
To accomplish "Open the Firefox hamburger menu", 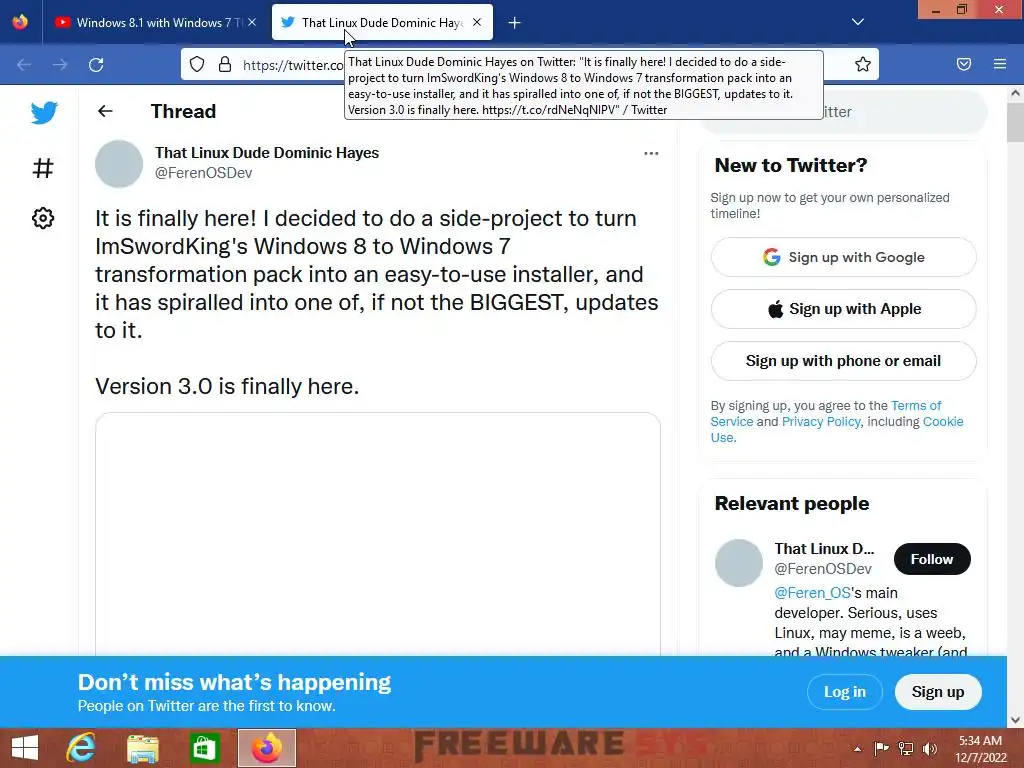I will pos(1000,64).
